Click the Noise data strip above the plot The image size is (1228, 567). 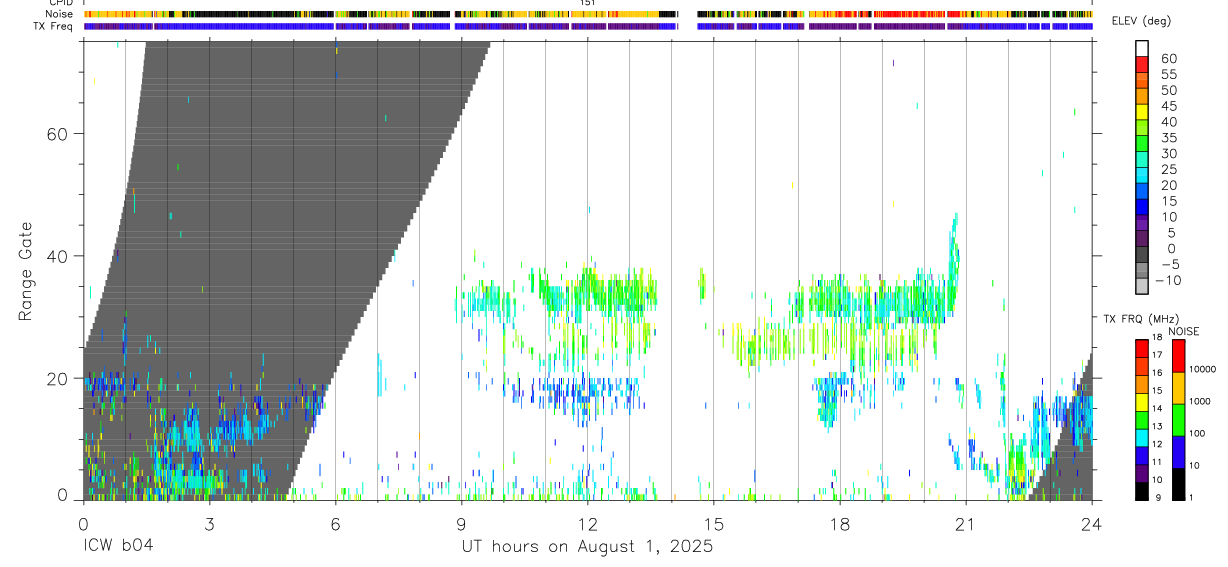588,14
